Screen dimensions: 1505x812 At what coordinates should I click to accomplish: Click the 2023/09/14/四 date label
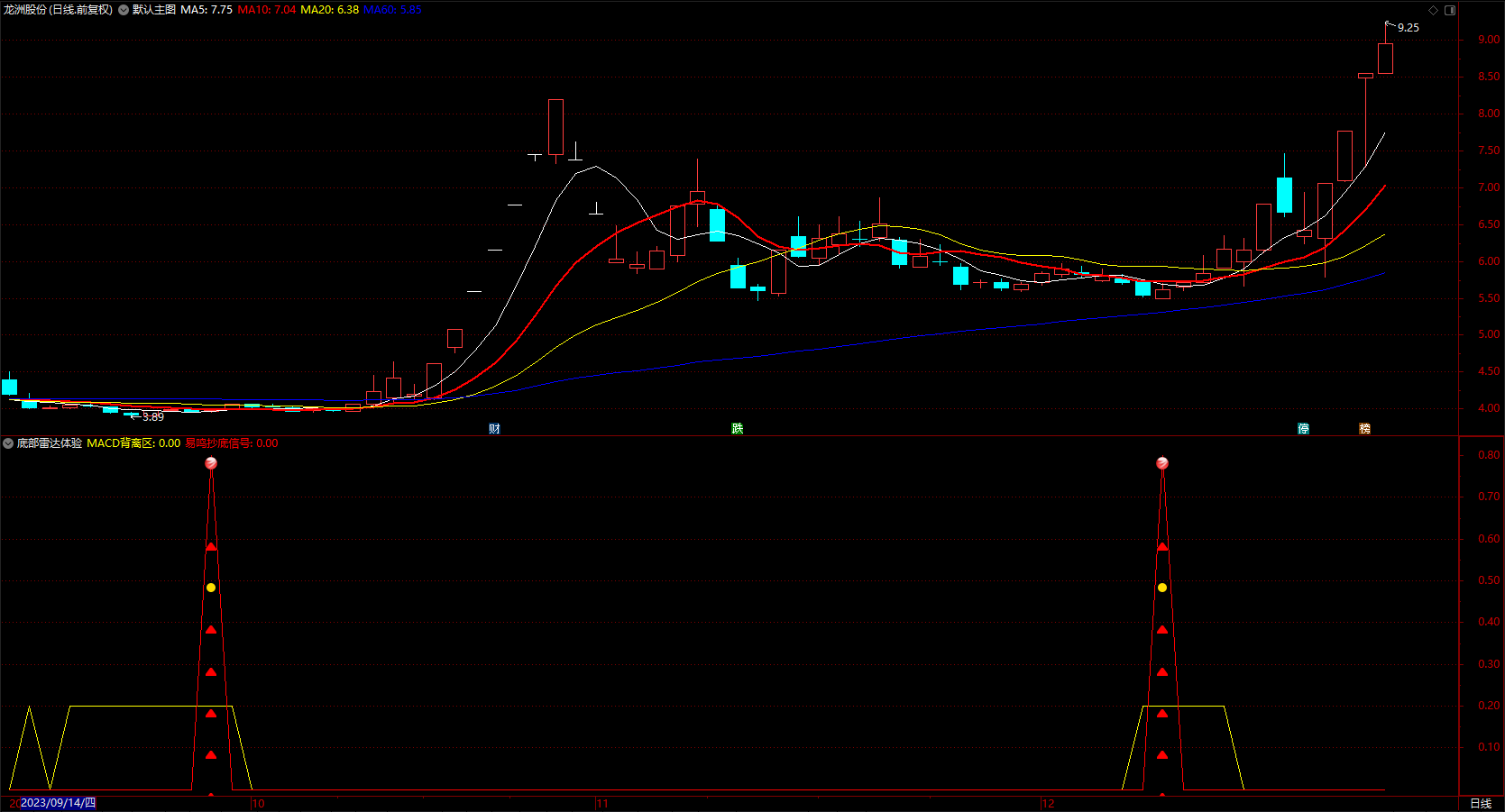[x=58, y=803]
